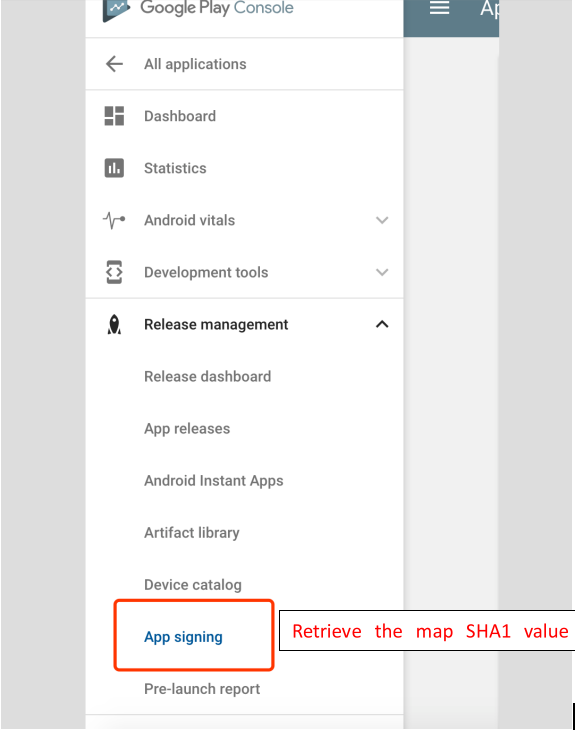This screenshot has width=575, height=730.
Task: Collapse the Release management section chevron
Action: pos(382,324)
